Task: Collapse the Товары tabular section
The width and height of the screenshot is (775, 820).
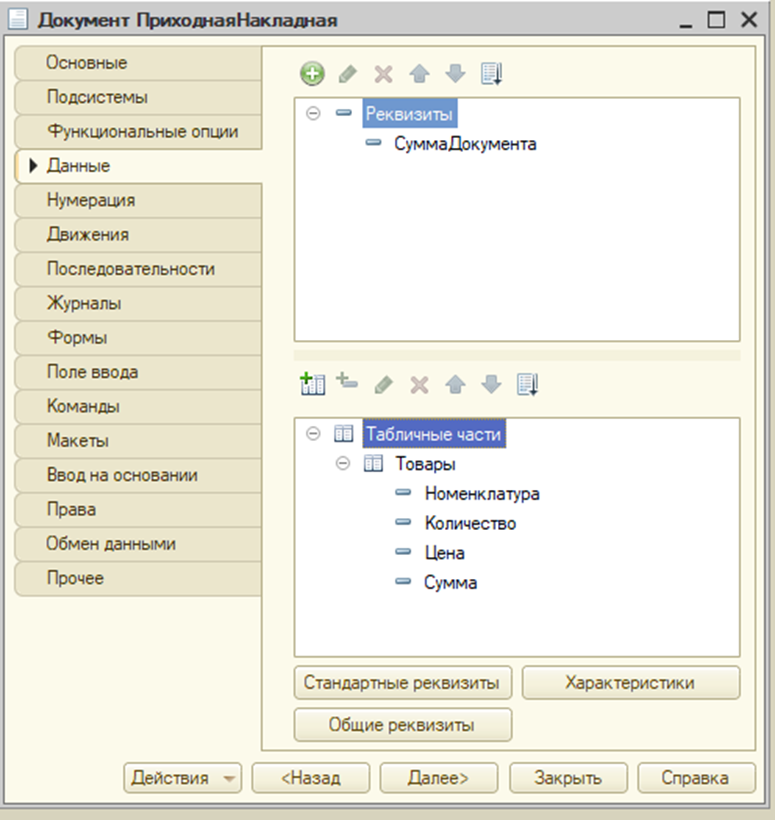Action: 343,463
